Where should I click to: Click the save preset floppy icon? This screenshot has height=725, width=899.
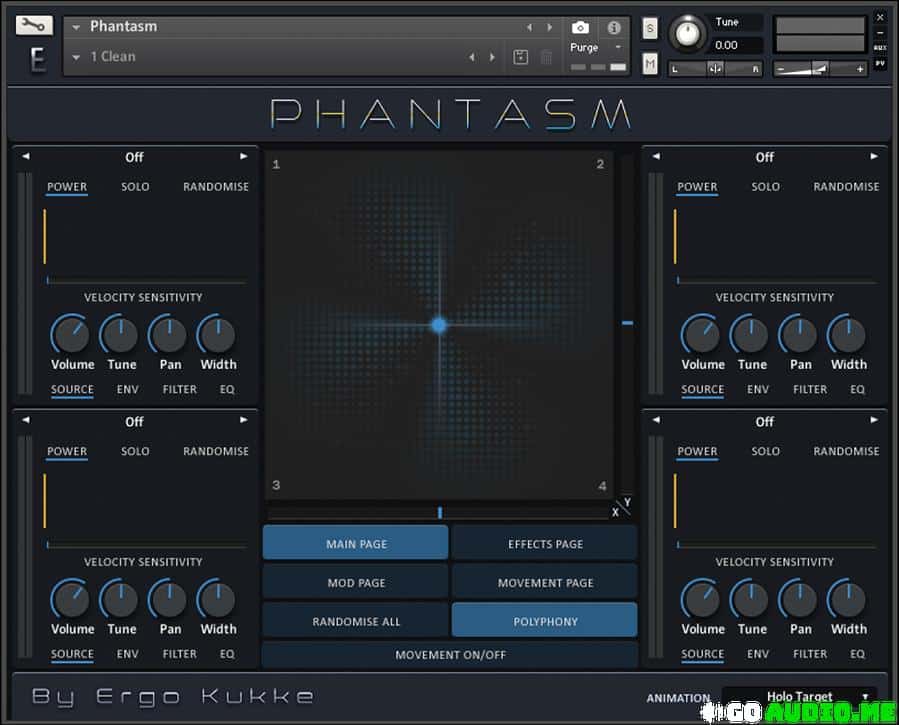[x=520, y=57]
